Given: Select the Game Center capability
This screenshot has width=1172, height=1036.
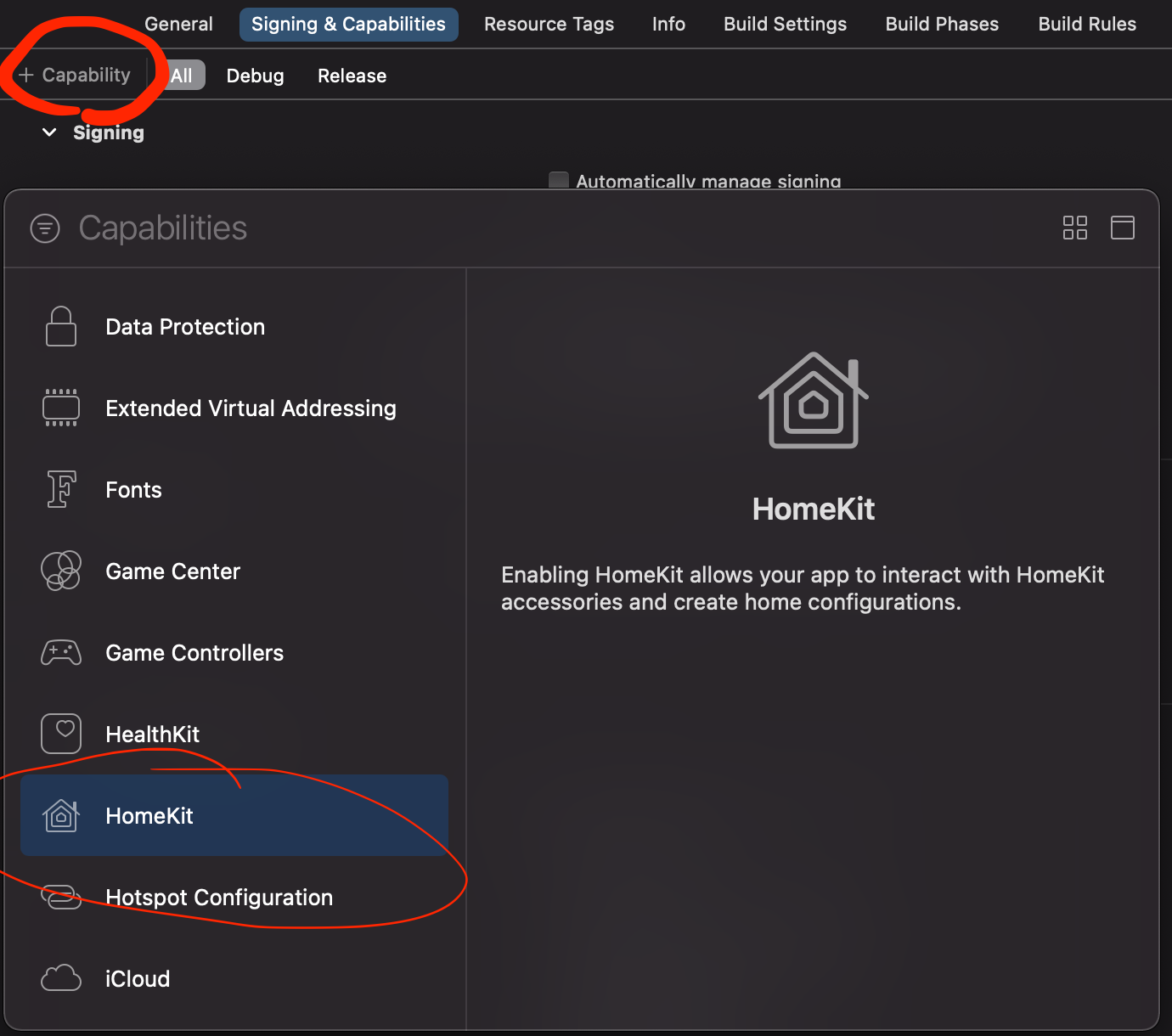Looking at the screenshot, I should pyautogui.click(x=234, y=571).
